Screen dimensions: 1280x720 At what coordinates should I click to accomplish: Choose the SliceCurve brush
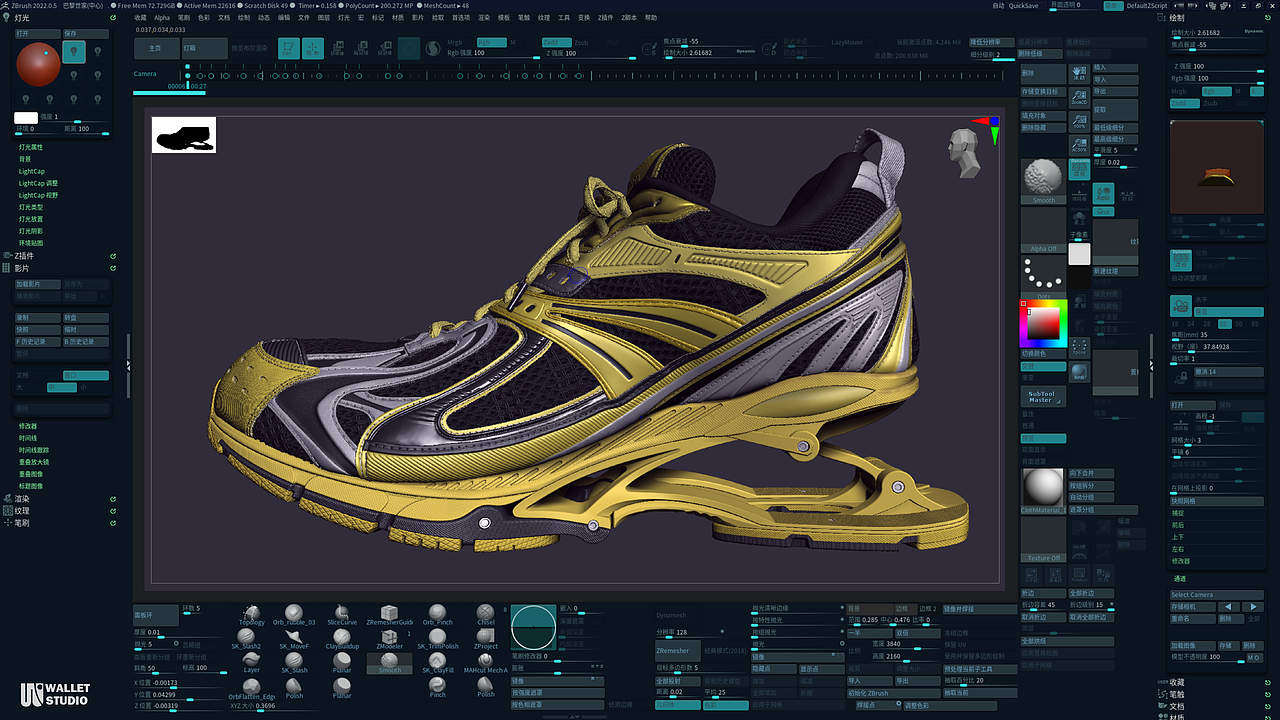(x=342, y=614)
